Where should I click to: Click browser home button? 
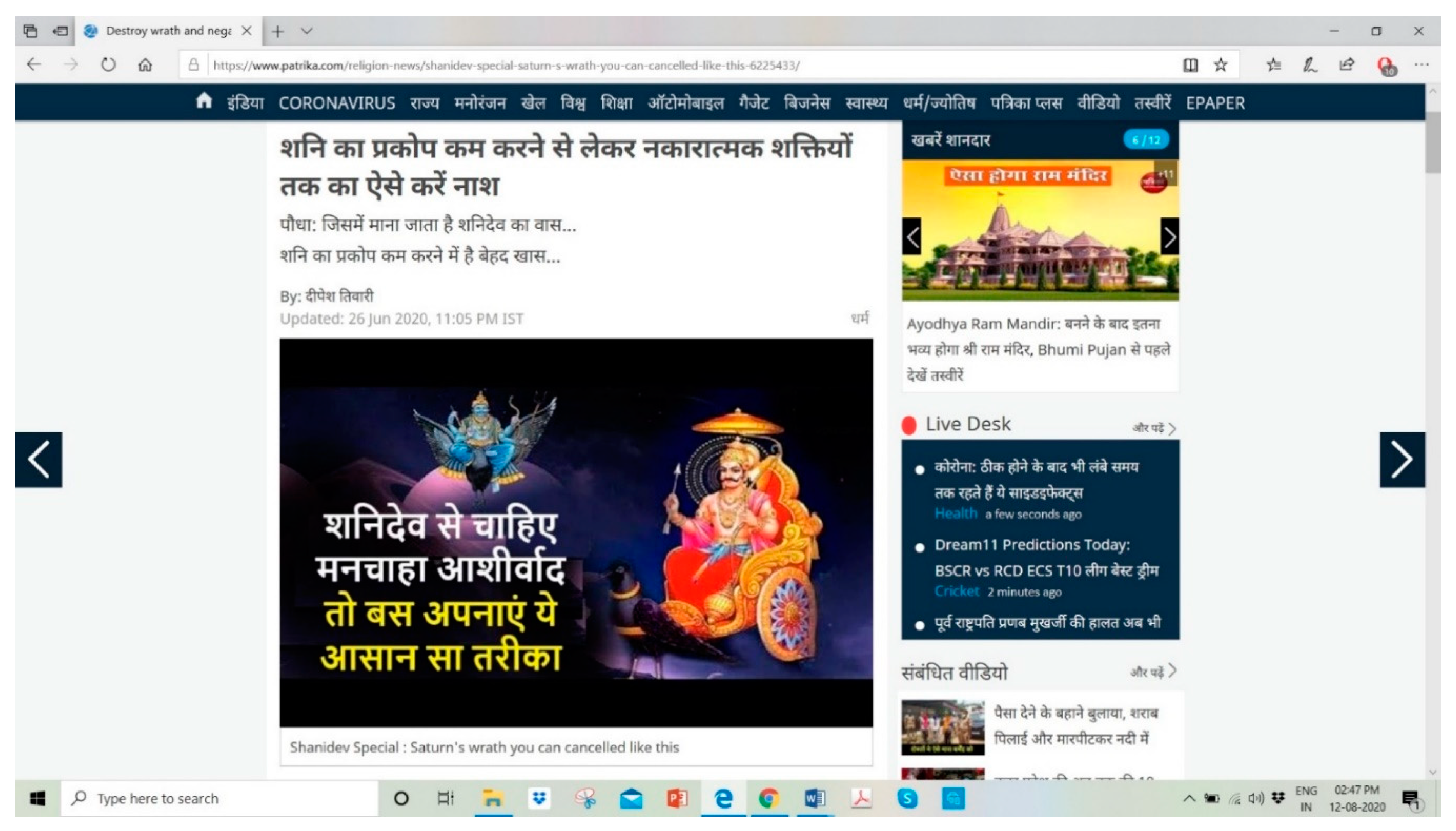145,65
